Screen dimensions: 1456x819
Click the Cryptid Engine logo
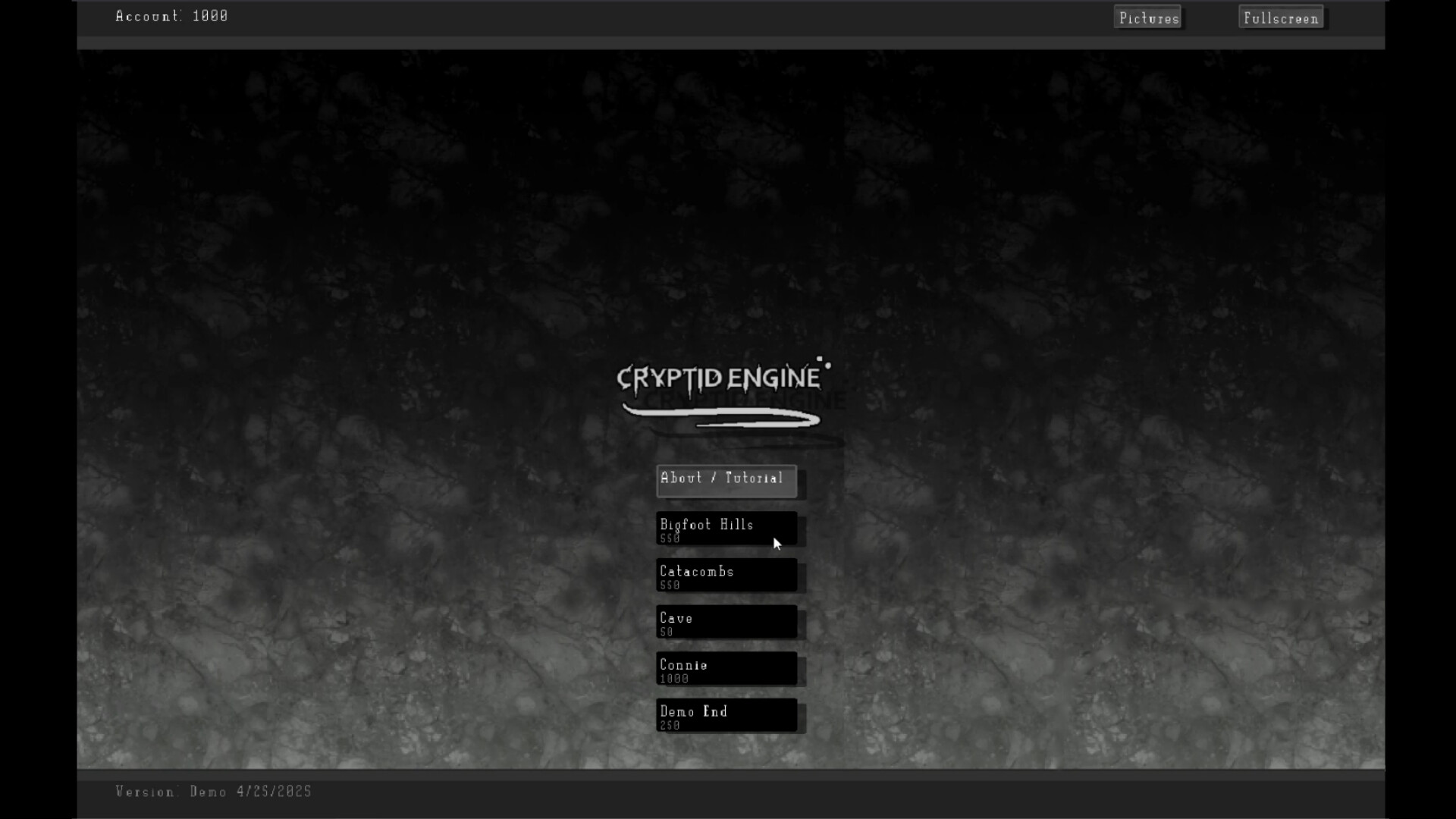coord(720,378)
